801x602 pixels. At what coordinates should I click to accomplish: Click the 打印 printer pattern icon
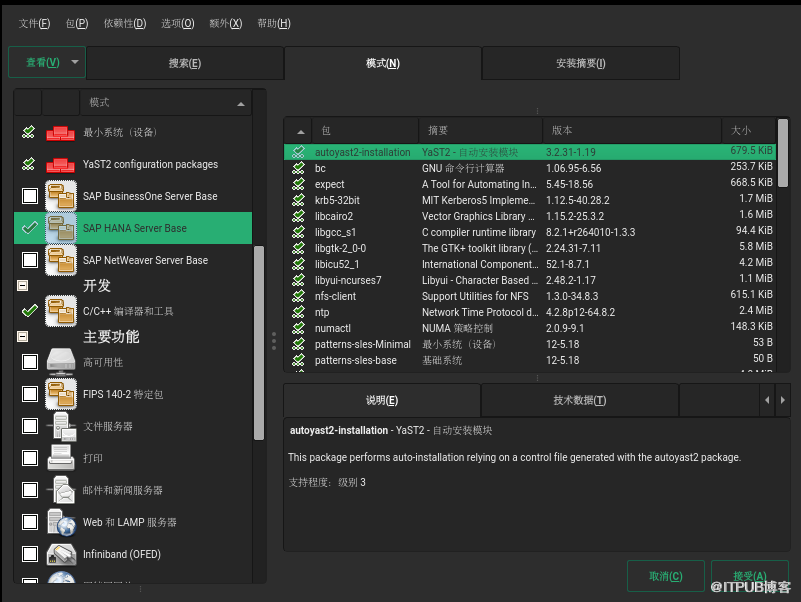pyautogui.click(x=61, y=458)
